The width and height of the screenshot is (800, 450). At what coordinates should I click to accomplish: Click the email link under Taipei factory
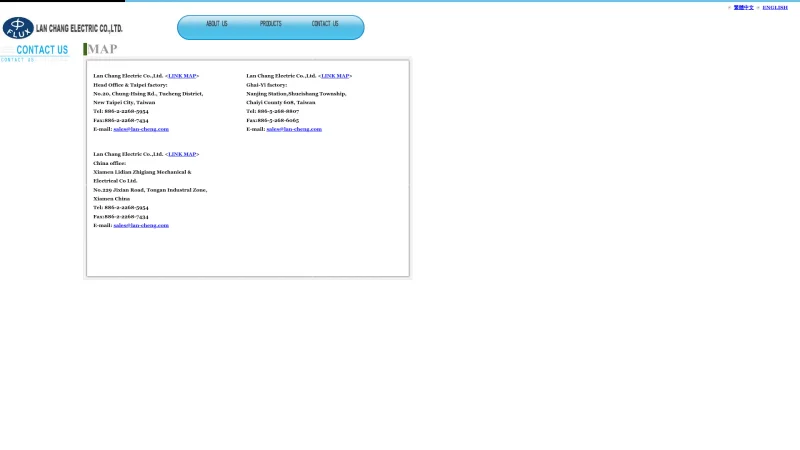click(141, 129)
